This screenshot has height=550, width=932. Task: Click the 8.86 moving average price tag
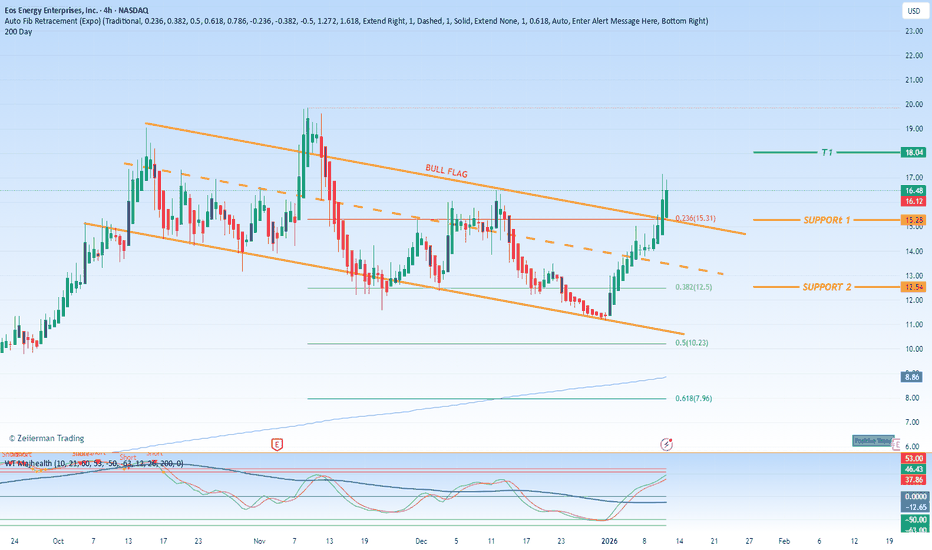[913, 377]
